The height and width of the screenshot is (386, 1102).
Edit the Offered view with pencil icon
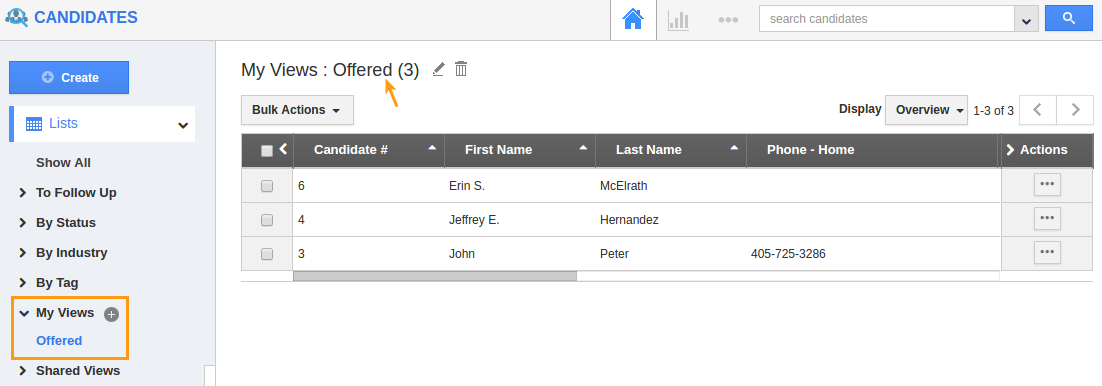439,69
